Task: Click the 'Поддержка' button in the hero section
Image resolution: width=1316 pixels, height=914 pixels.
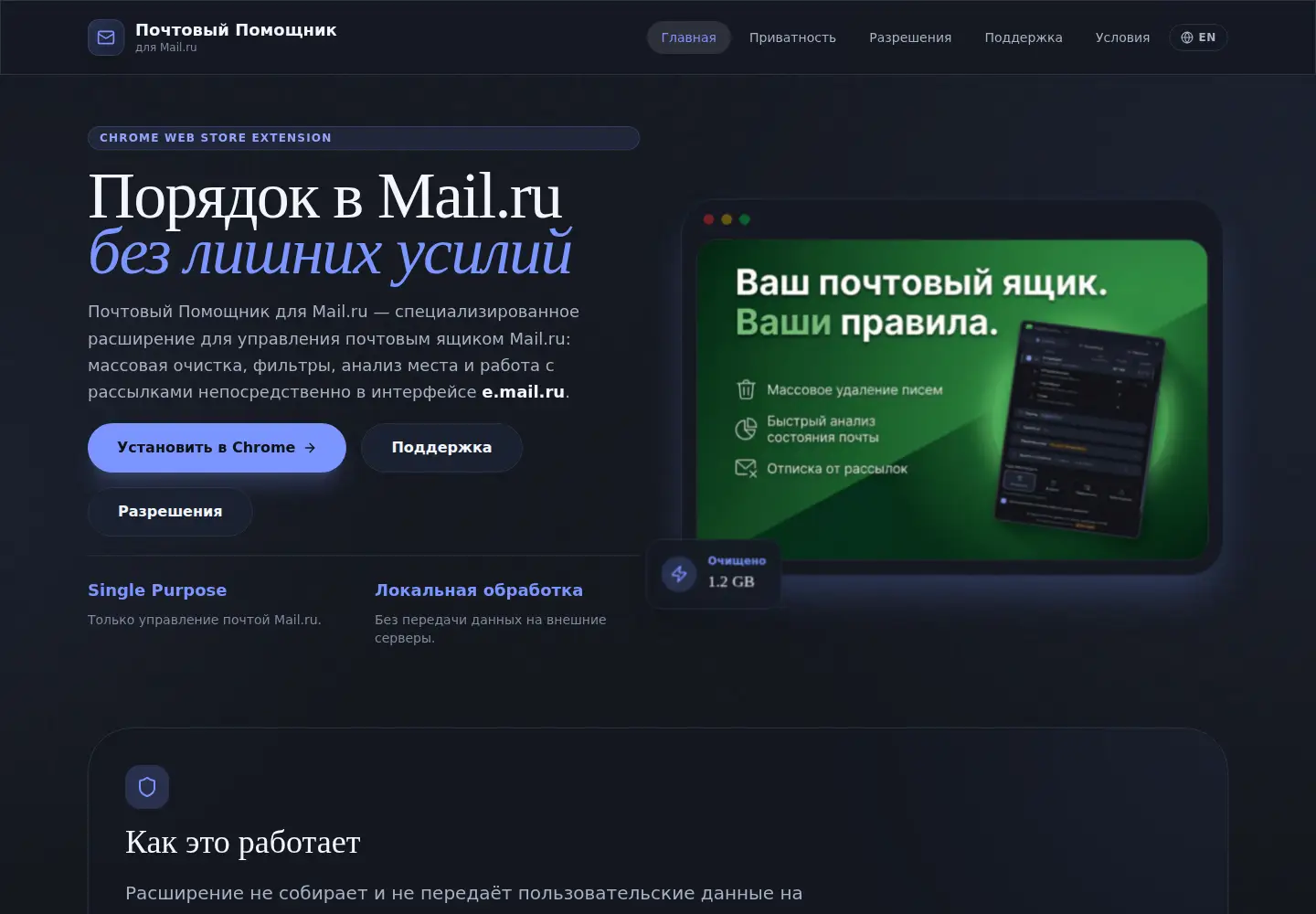Action: click(x=441, y=448)
